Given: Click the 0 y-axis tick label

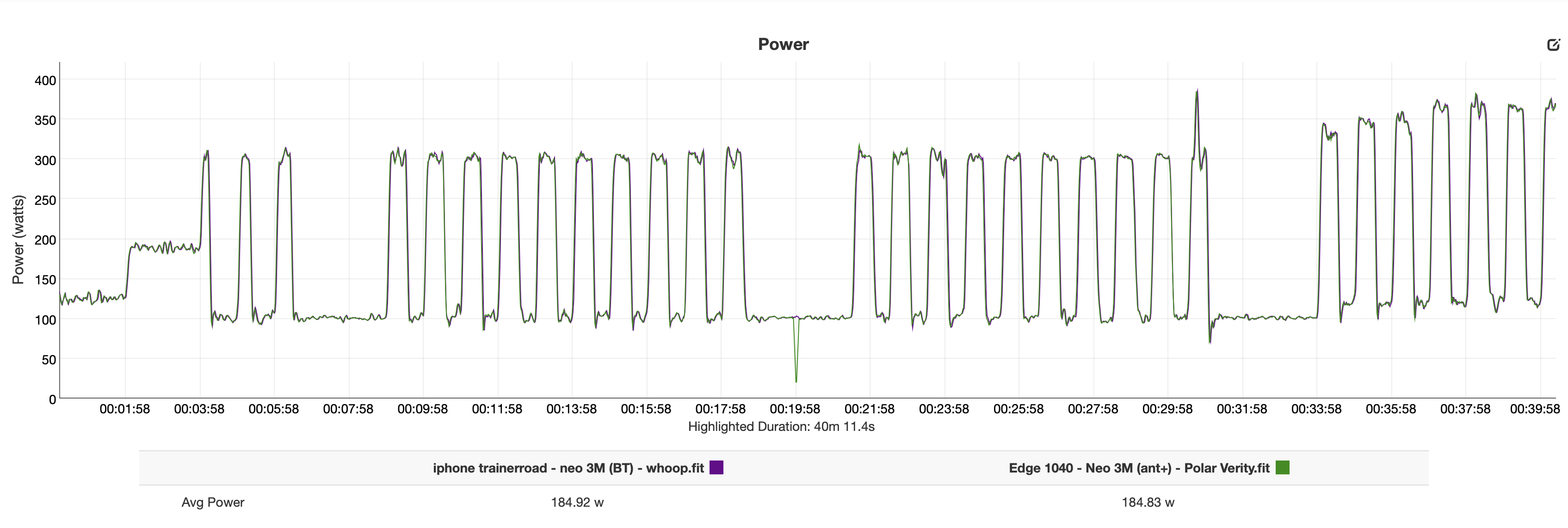Looking at the screenshot, I should (52, 399).
